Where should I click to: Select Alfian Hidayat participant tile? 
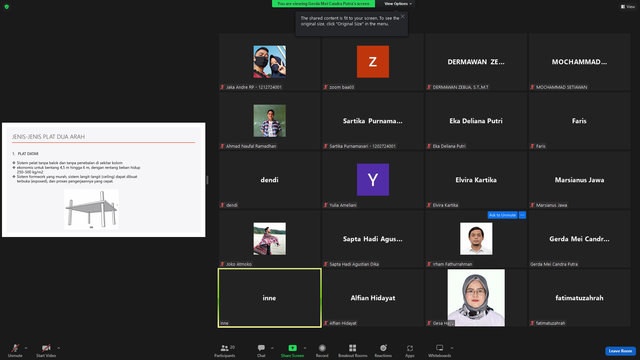point(373,298)
